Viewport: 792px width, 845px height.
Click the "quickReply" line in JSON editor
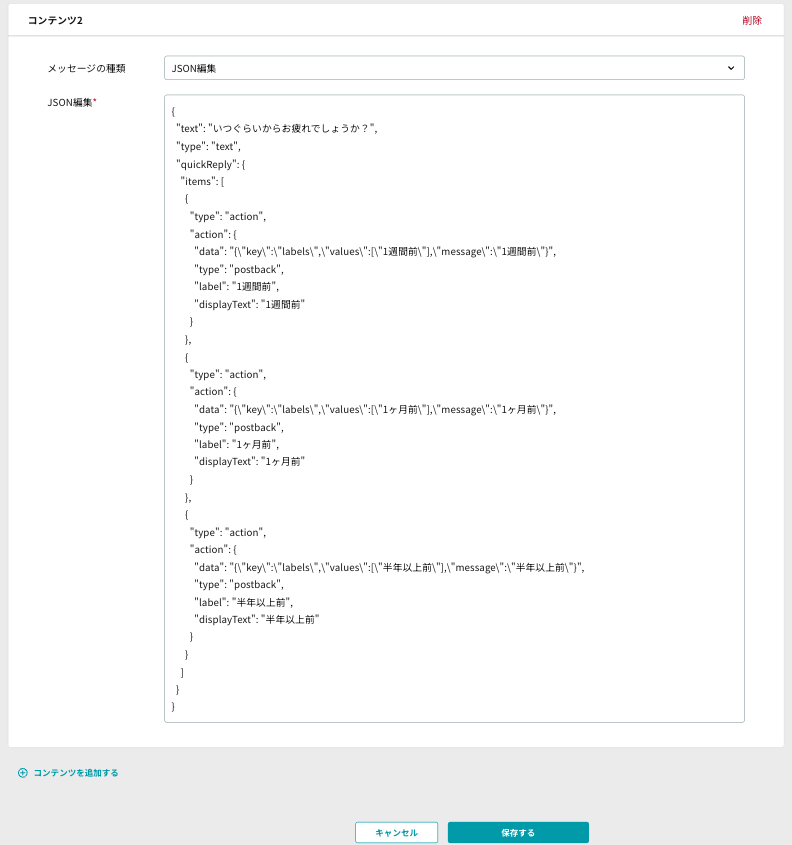coord(211,164)
